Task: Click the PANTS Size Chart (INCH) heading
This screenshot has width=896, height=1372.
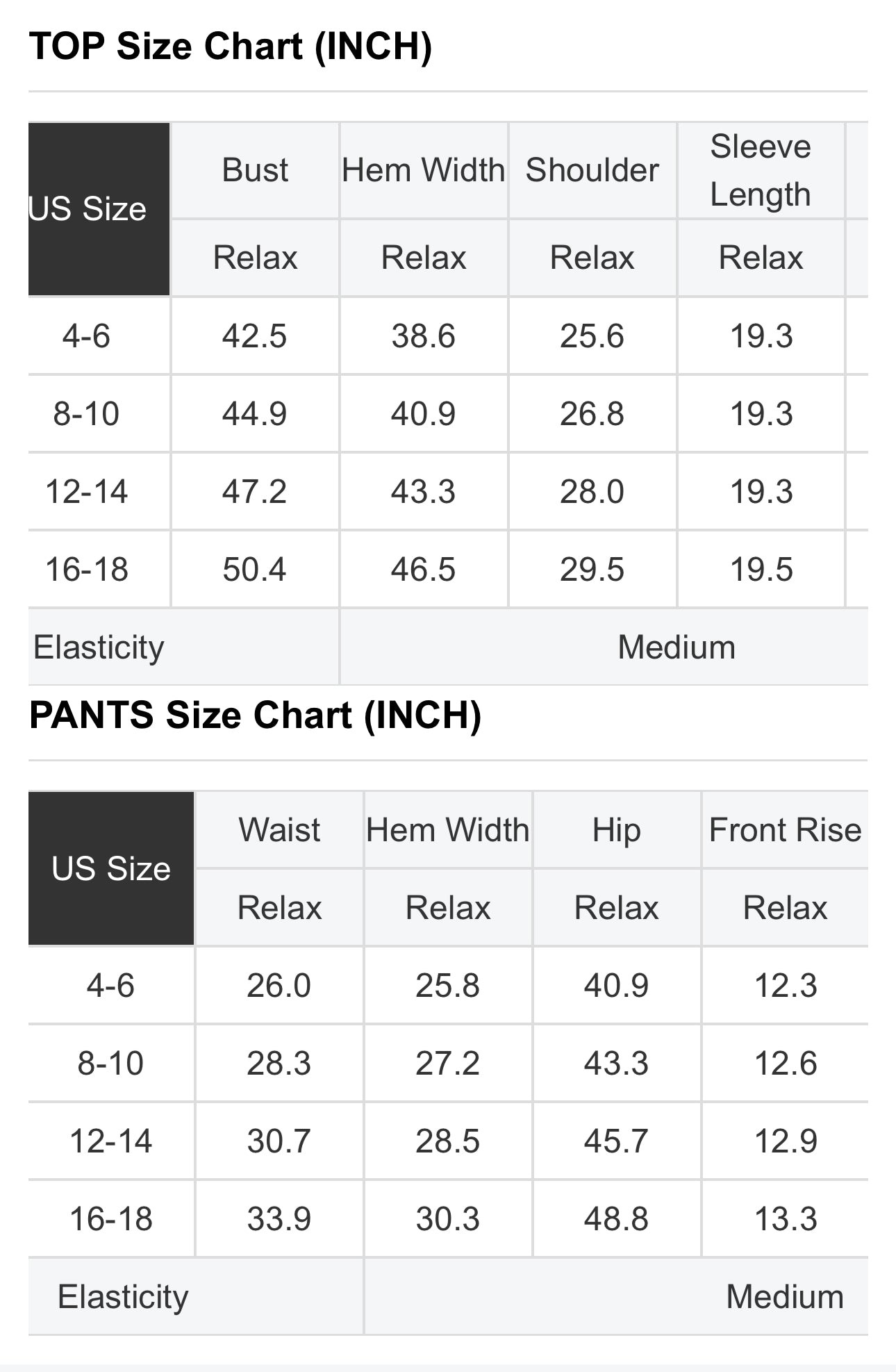Action: coord(255,716)
